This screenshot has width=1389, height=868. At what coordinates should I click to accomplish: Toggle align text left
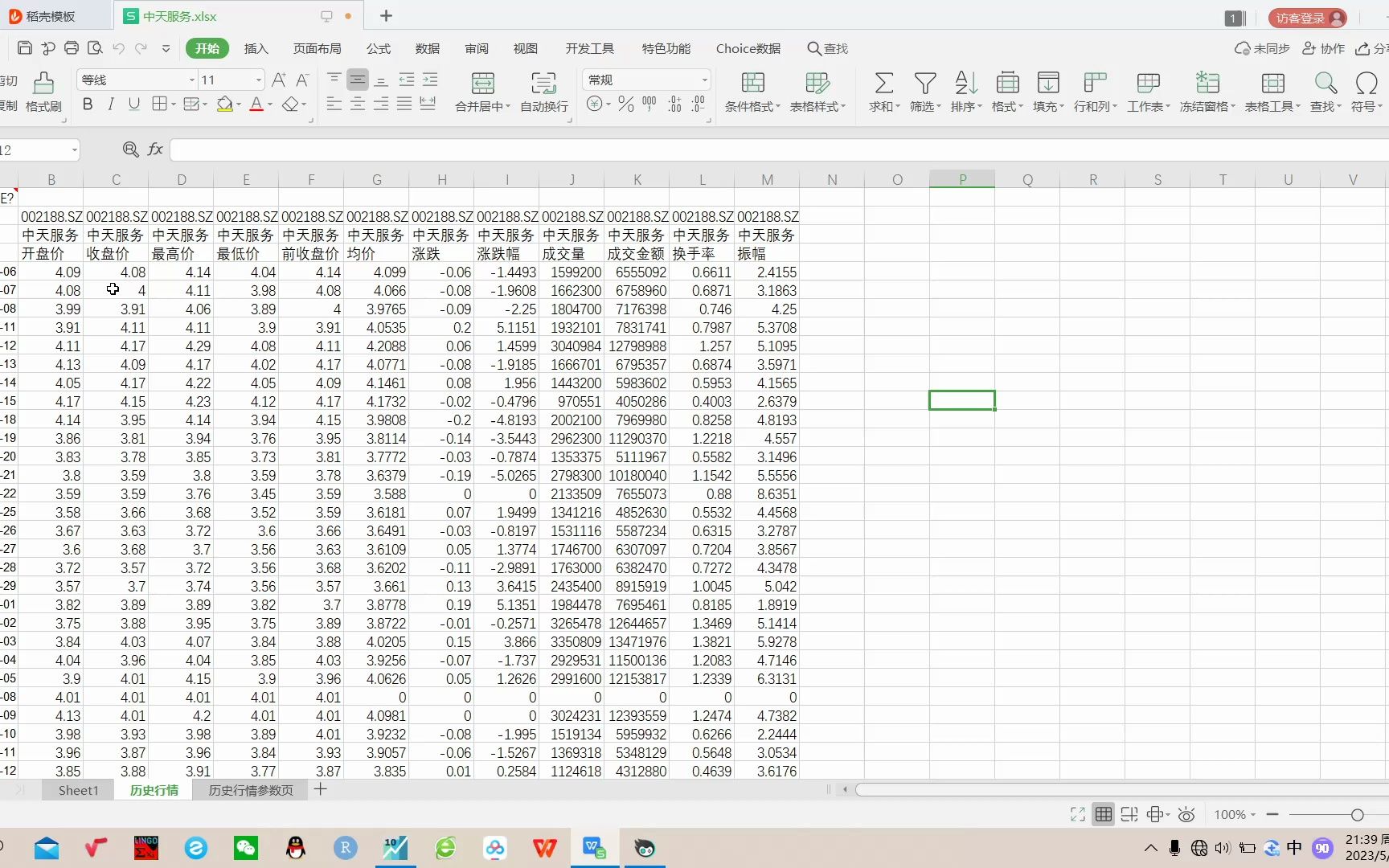tap(334, 104)
